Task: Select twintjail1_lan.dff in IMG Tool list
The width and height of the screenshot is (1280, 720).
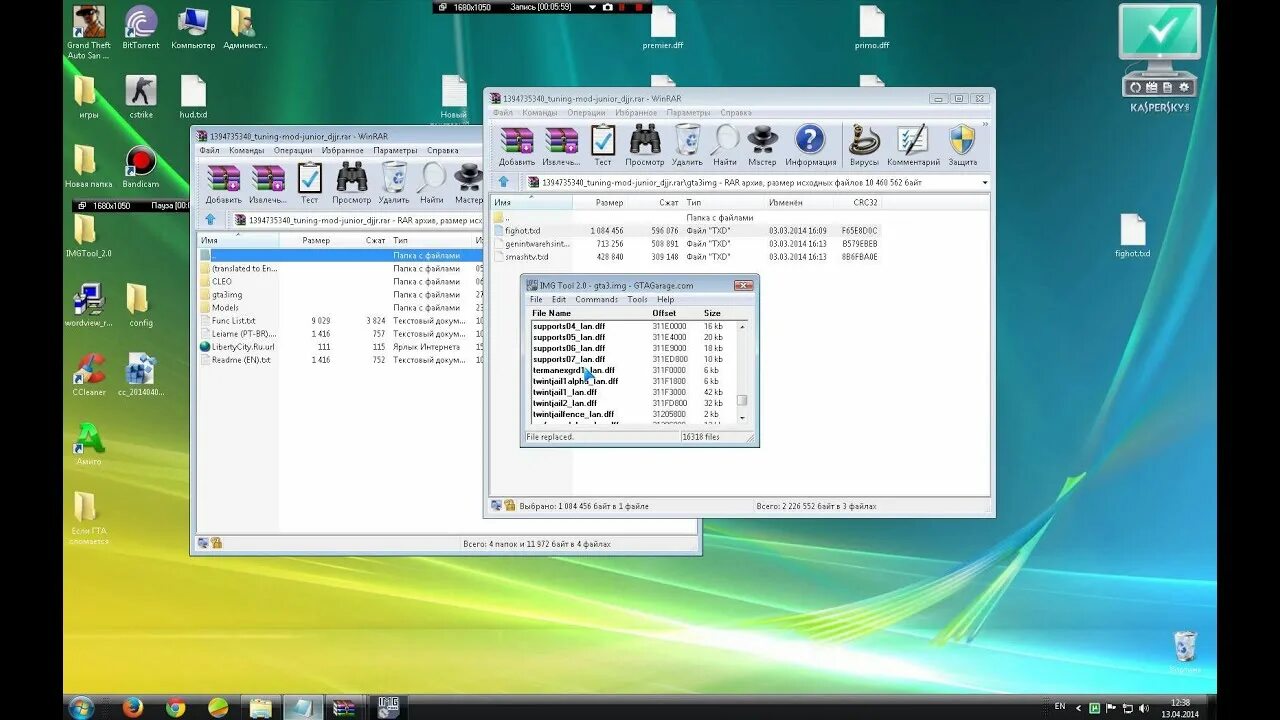Action: click(564, 392)
